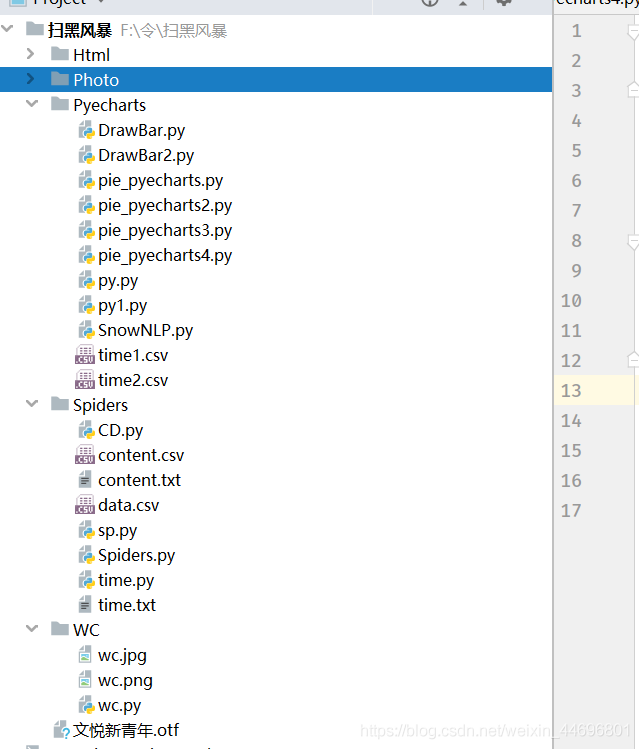Image resolution: width=639 pixels, height=749 pixels.
Task: Select the data.csv file name
Action: (128, 505)
